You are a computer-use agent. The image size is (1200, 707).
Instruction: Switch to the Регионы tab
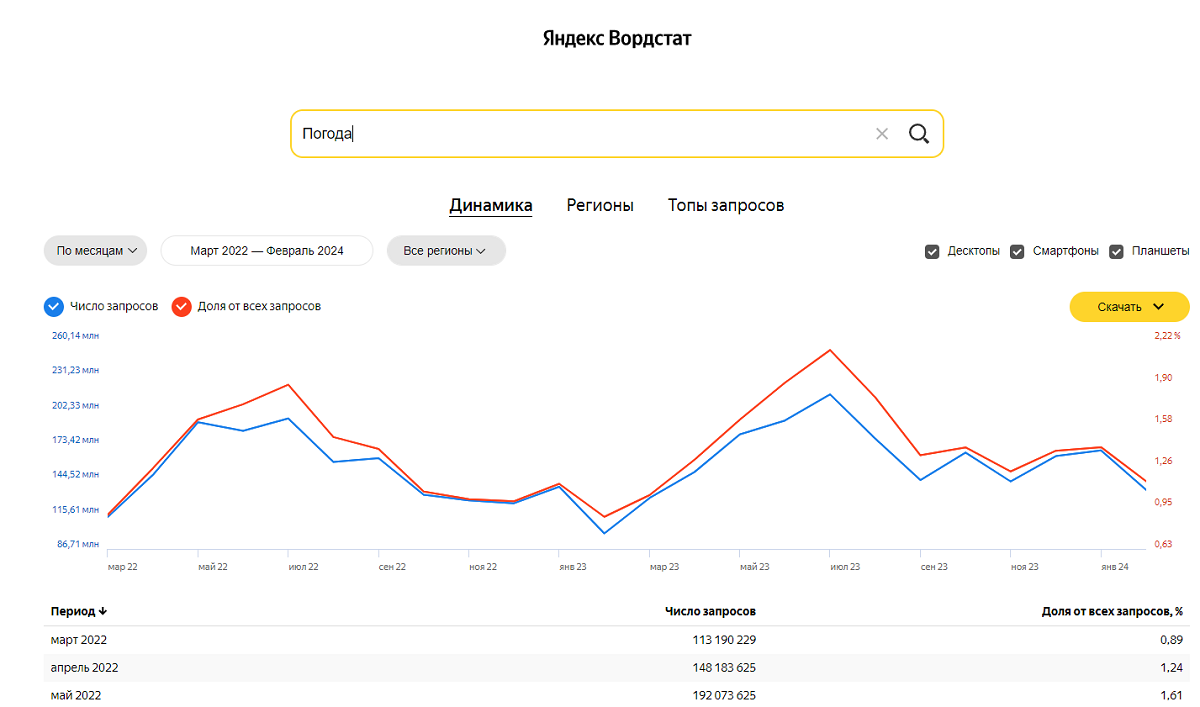tap(600, 205)
